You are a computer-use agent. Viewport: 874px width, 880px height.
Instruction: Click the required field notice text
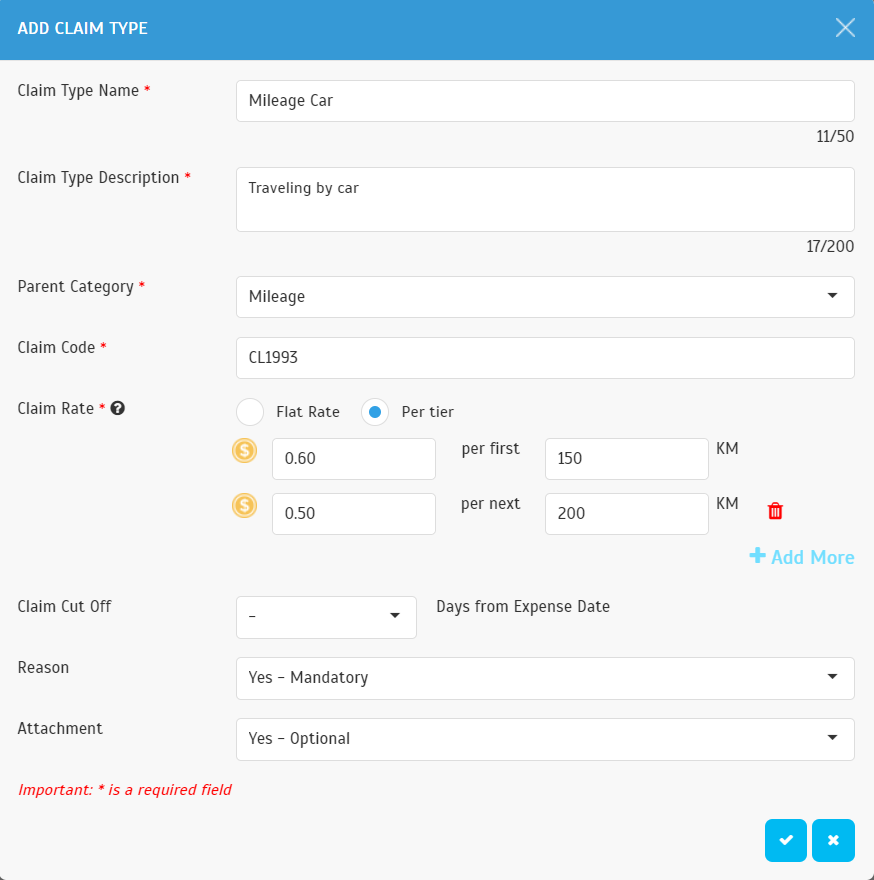125,790
